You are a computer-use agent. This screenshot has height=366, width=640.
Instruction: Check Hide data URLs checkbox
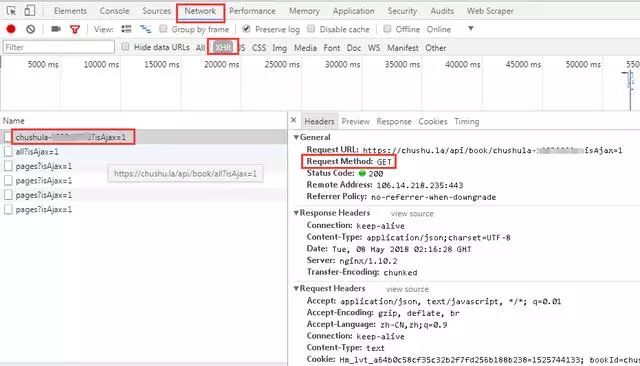[x=125, y=47]
